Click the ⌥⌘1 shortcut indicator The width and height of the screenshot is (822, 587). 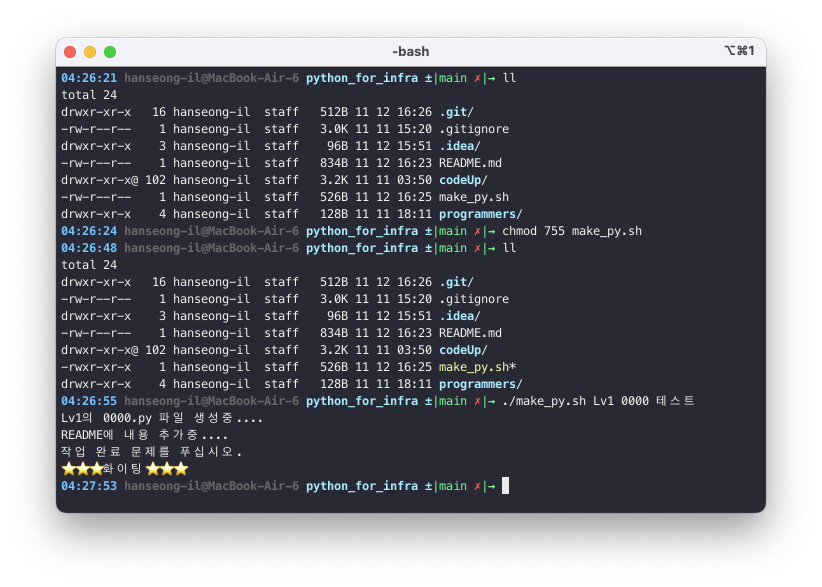(x=739, y=51)
